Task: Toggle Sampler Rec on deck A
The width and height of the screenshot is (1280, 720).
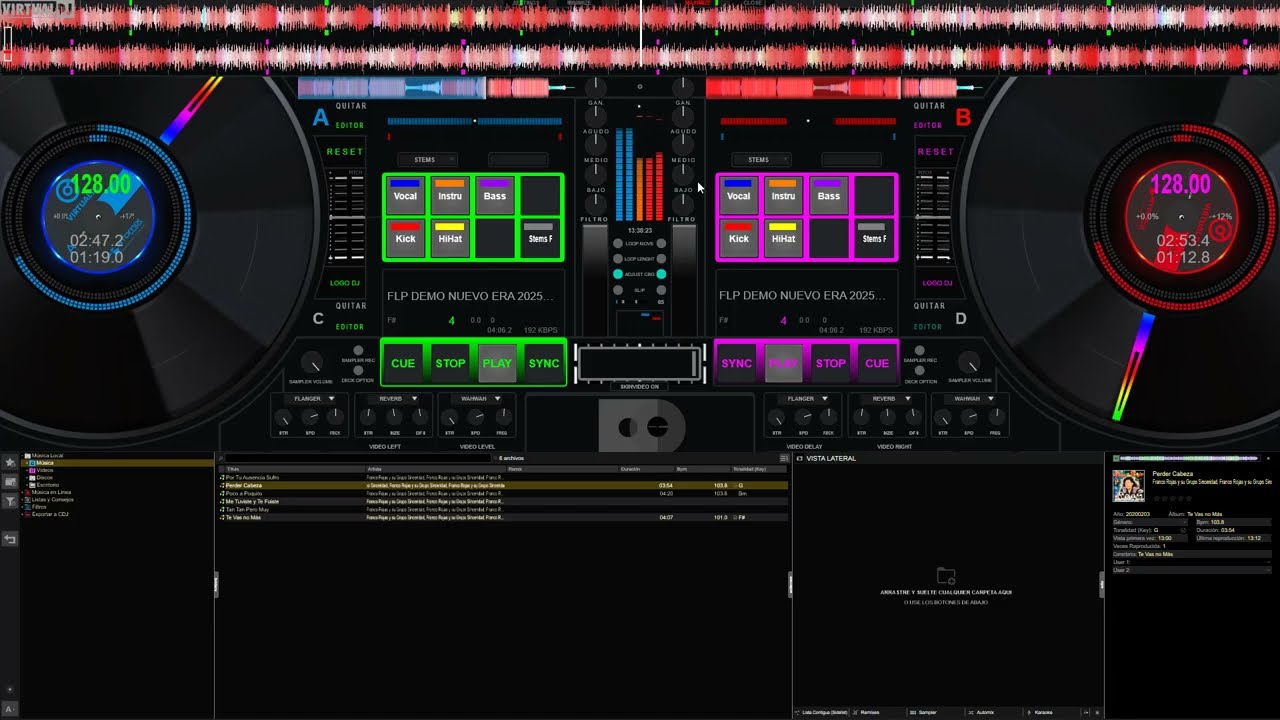Action: [358, 351]
